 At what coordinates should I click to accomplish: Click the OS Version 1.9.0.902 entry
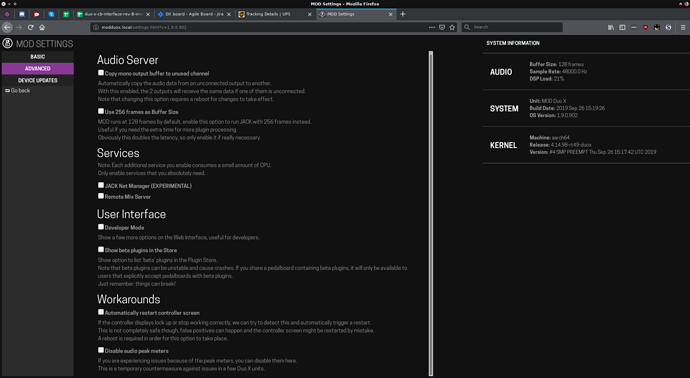554,115
